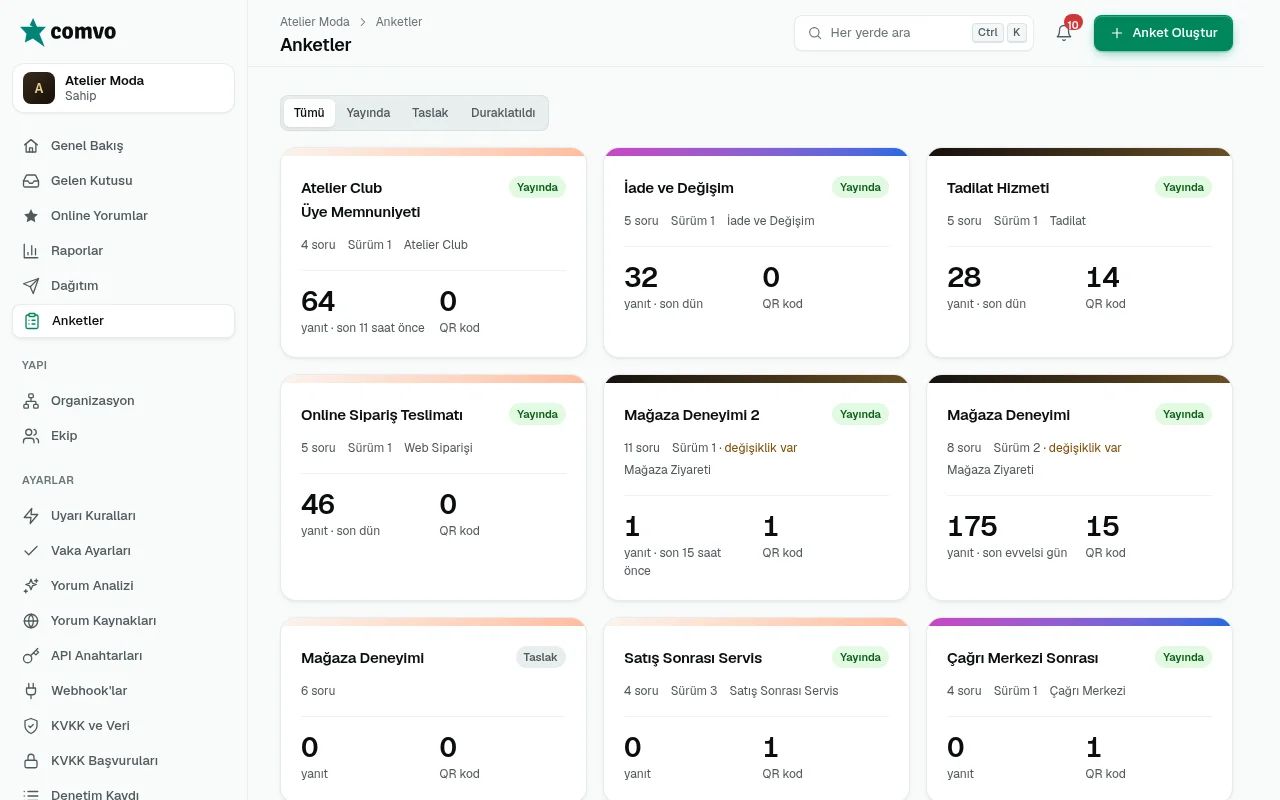Switch to the Taslak filter tab
Screen dimensions: 1280x800
(430, 113)
